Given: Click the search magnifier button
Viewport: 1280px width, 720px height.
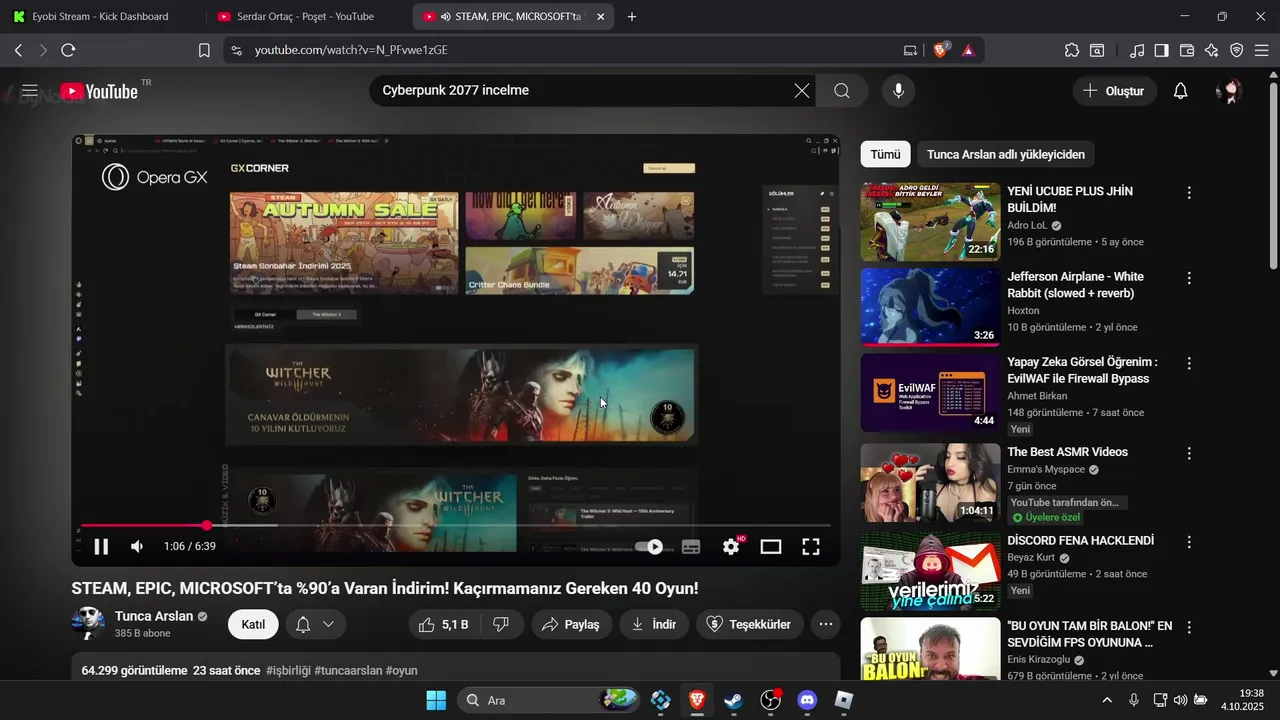Looking at the screenshot, I should tap(842, 91).
